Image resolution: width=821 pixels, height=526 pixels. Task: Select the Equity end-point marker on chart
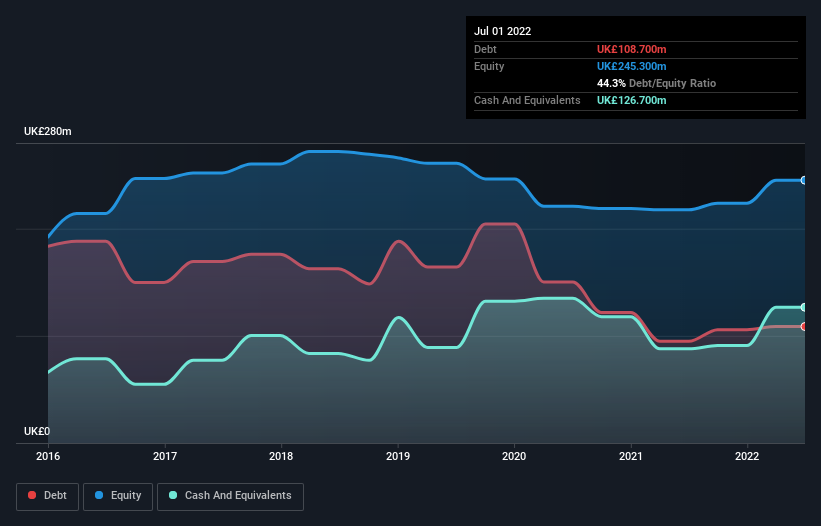tap(804, 180)
